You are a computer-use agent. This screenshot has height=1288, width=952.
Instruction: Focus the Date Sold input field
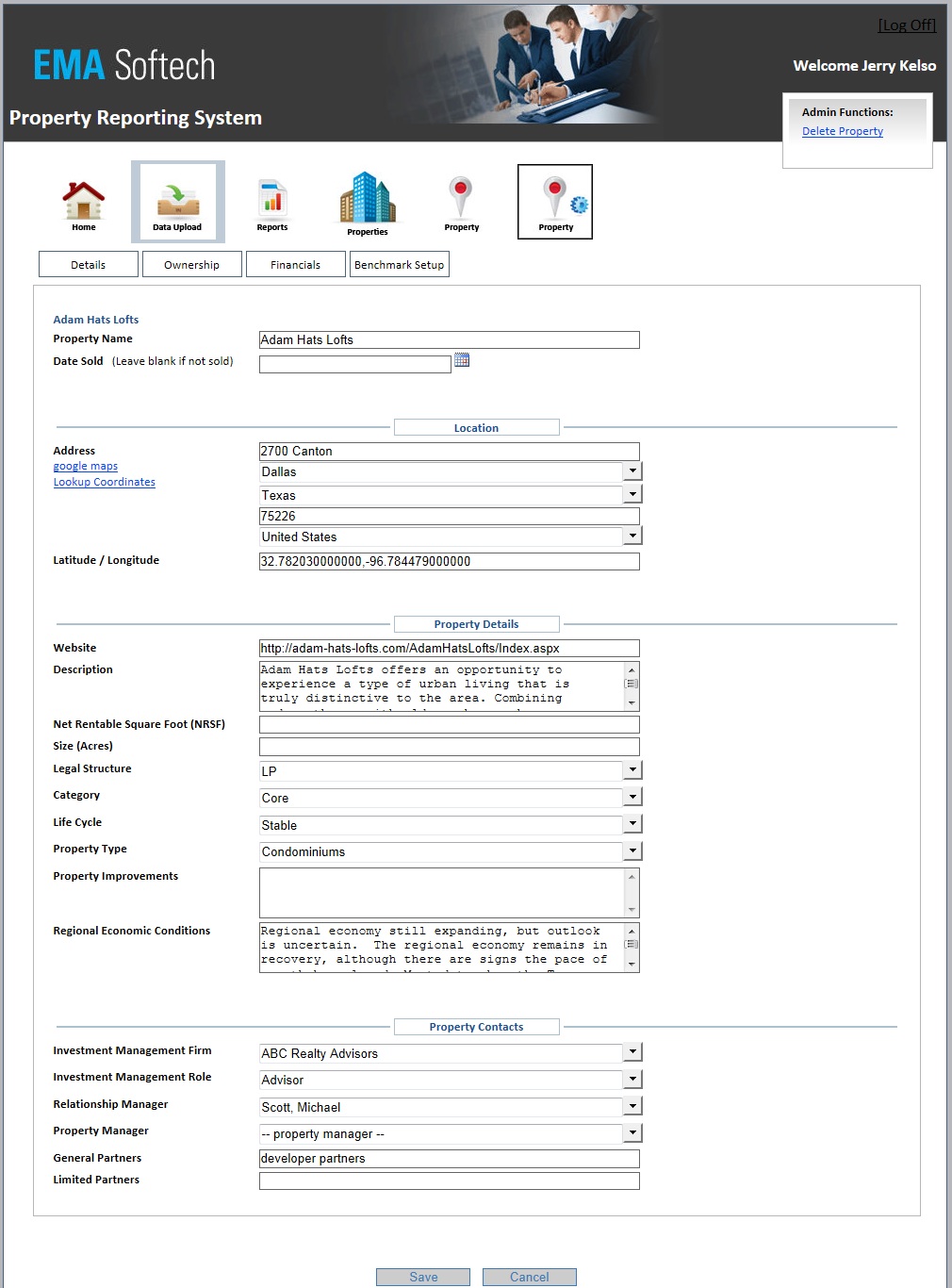[x=355, y=364]
